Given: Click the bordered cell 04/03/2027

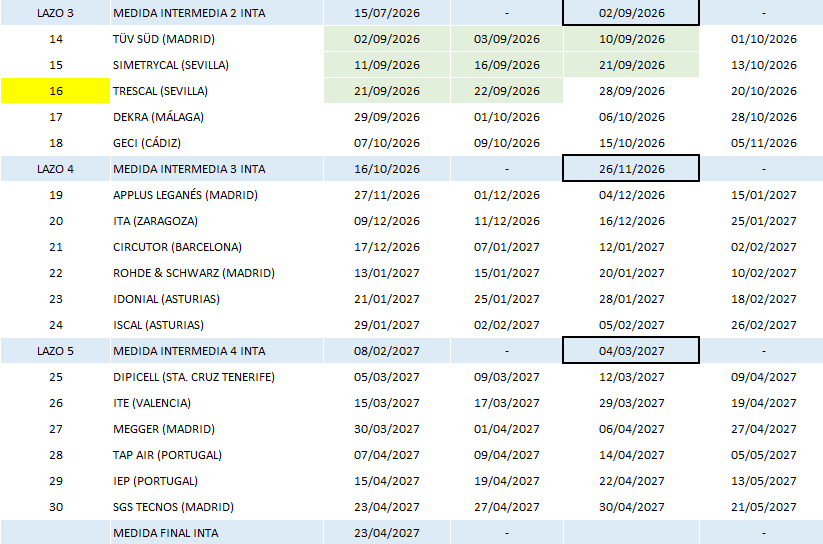Looking at the screenshot, I should pos(631,351).
